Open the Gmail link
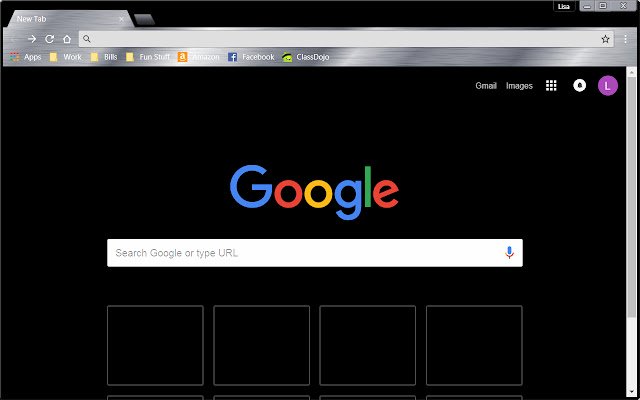Image resolution: width=640 pixels, height=400 pixels. click(x=486, y=86)
